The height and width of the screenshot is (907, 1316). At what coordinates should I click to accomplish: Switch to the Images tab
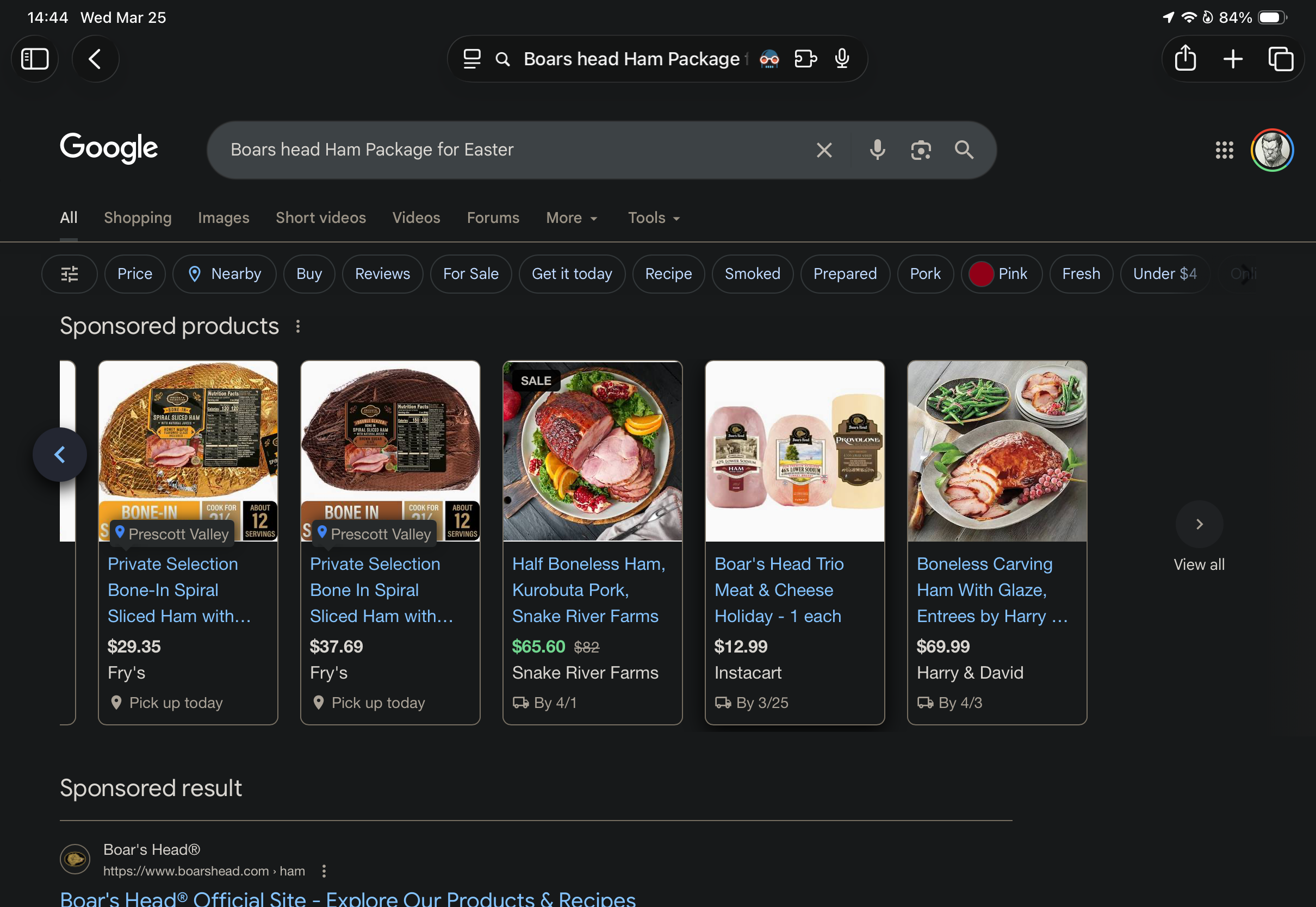click(x=224, y=218)
